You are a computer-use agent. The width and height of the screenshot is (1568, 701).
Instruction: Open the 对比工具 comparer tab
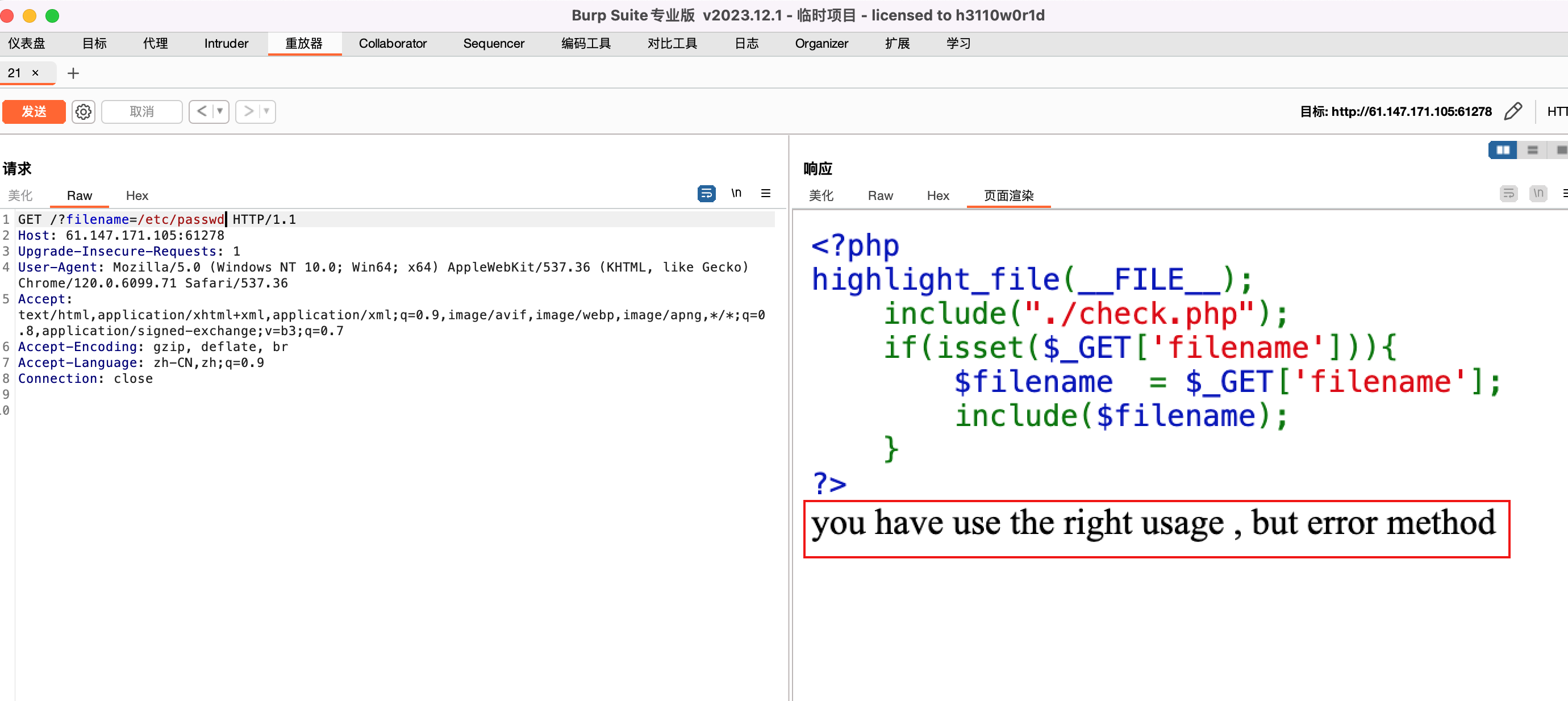point(672,43)
